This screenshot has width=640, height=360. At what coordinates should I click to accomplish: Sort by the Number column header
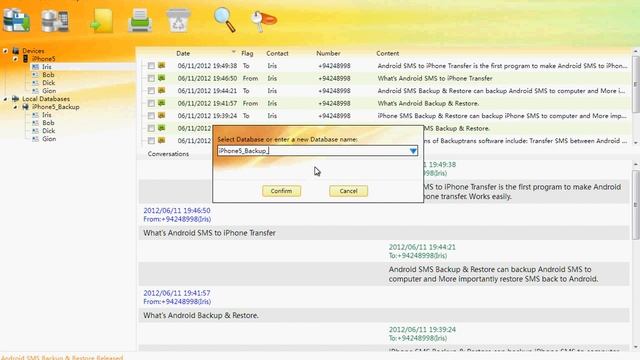328,53
